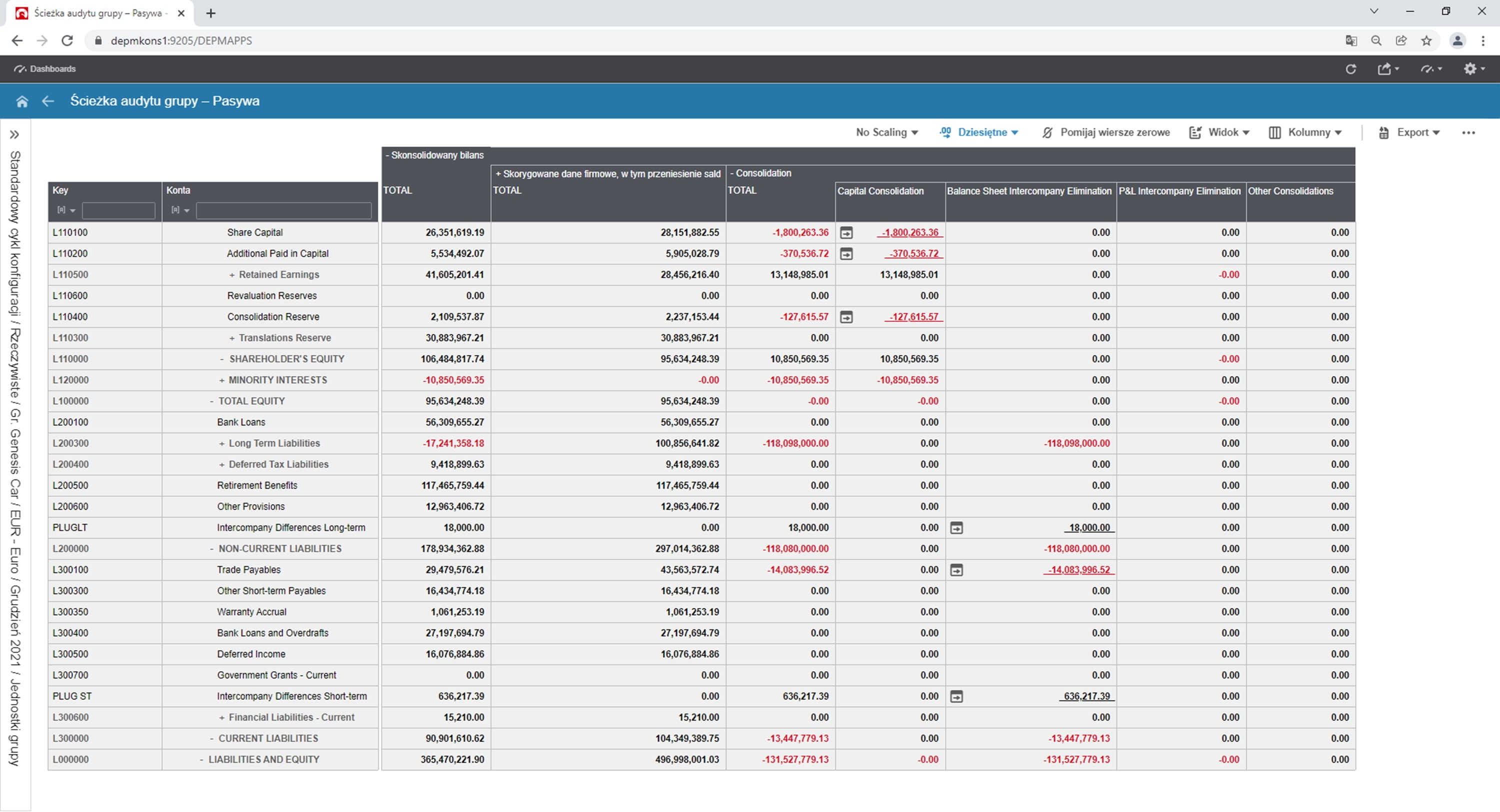Expand the Retained Earnings row

click(232, 275)
